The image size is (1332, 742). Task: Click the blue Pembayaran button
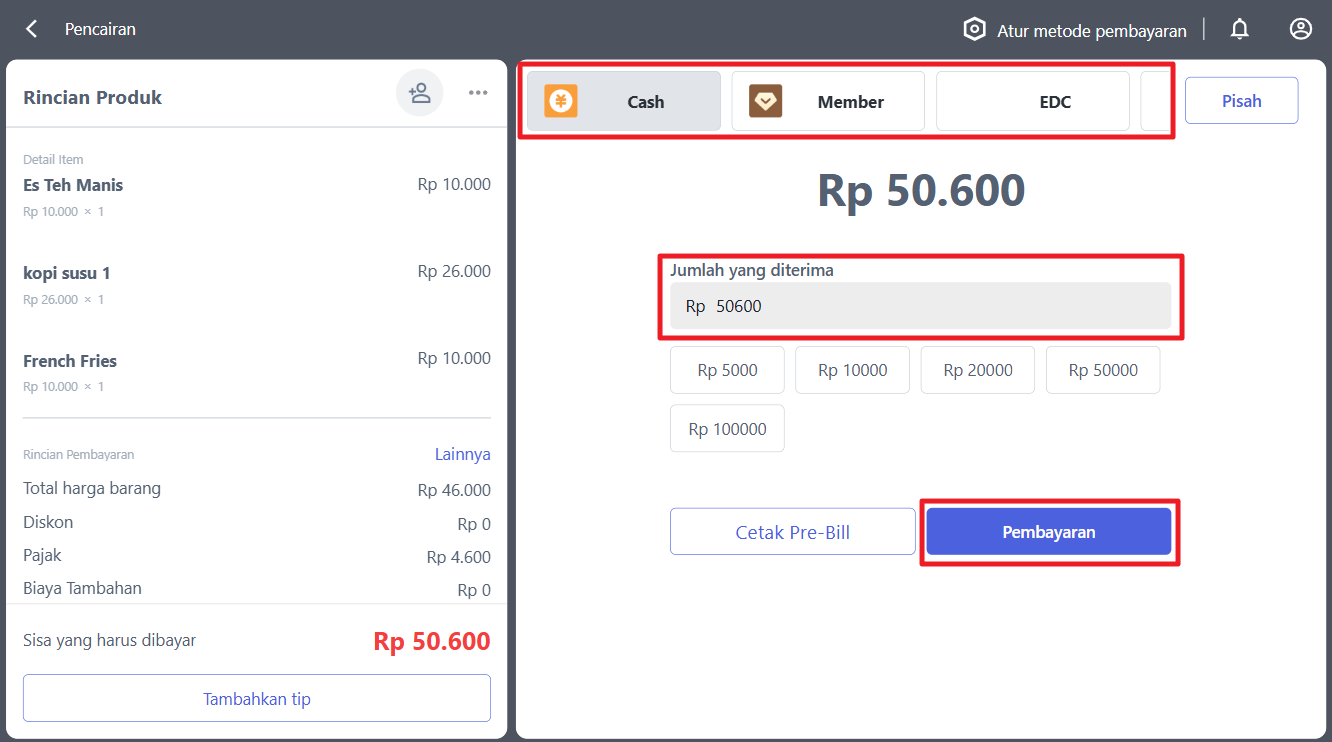point(1048,532)
